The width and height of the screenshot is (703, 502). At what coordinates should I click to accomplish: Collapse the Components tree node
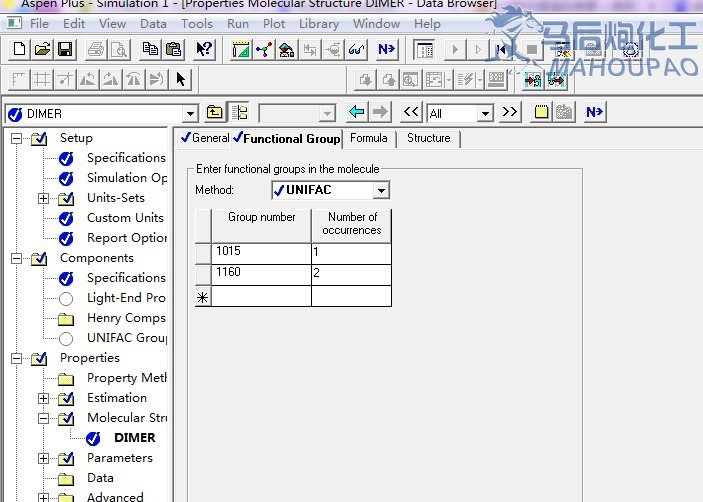click(16, 258)
